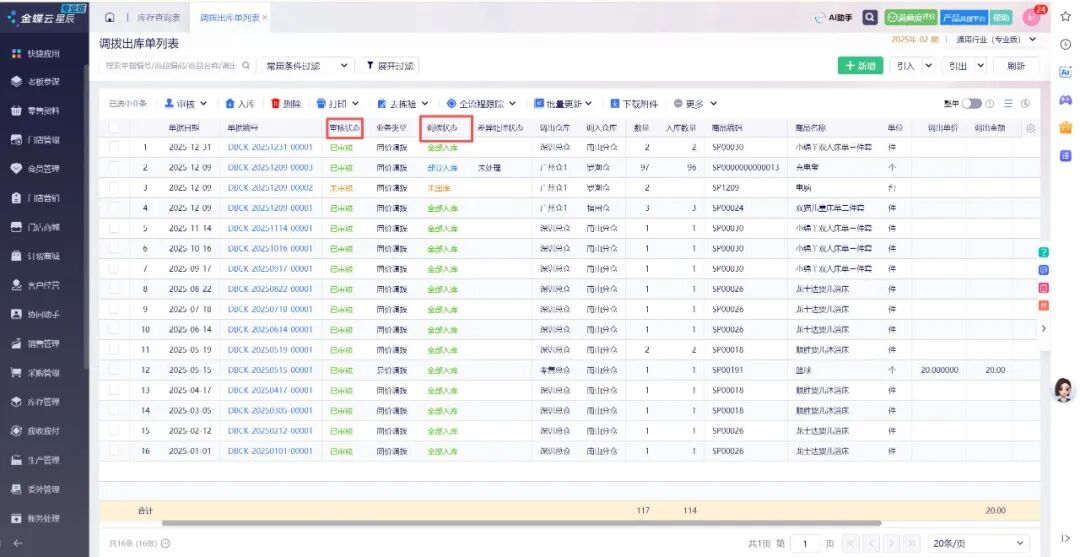Click the list density icon beside the toggle

pos(1008,103)
